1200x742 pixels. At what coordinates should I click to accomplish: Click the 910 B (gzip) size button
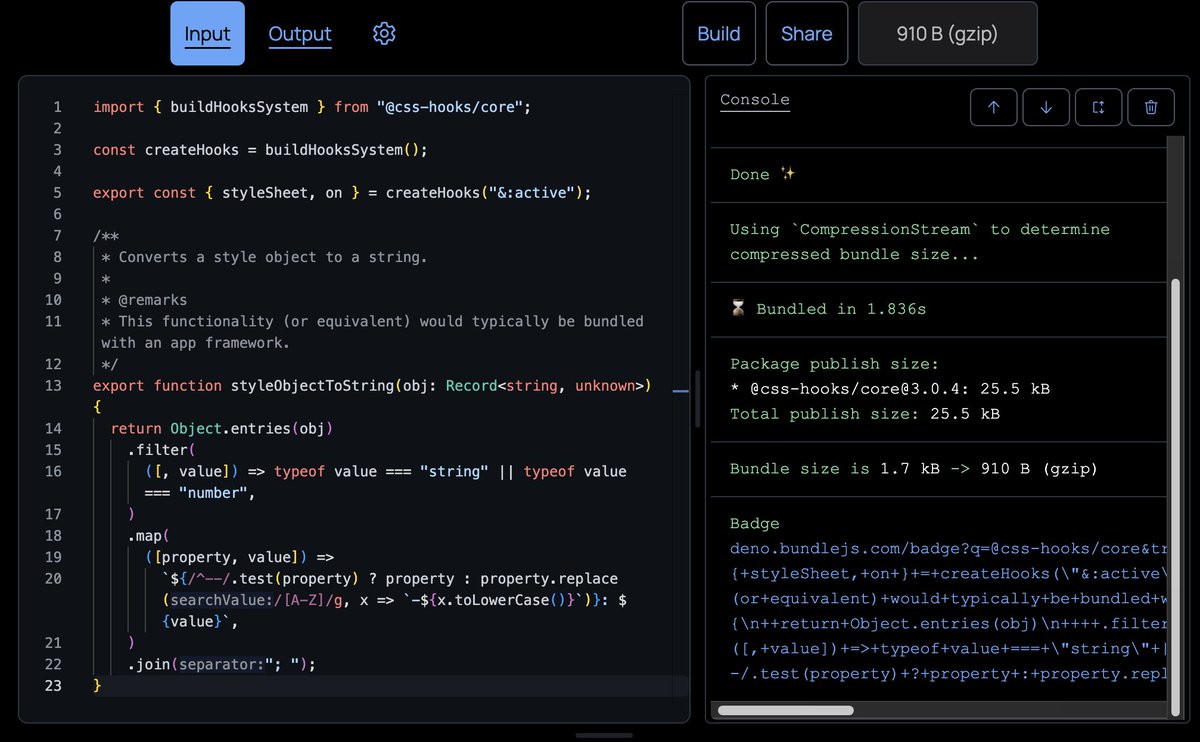coord(947,33)
